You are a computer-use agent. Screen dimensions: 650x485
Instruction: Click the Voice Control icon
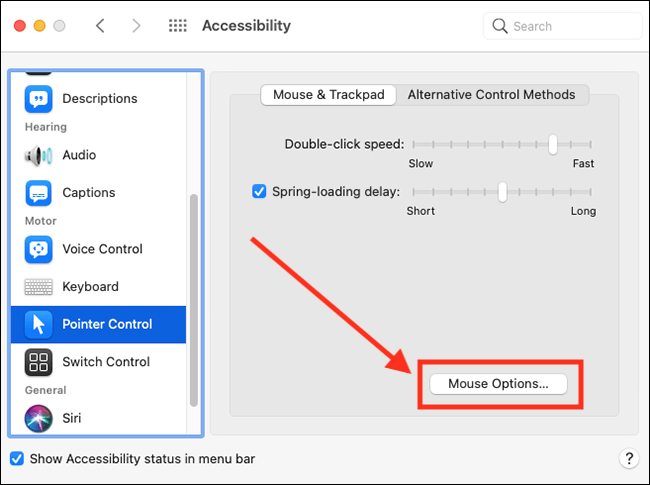(x=39, y=249)
